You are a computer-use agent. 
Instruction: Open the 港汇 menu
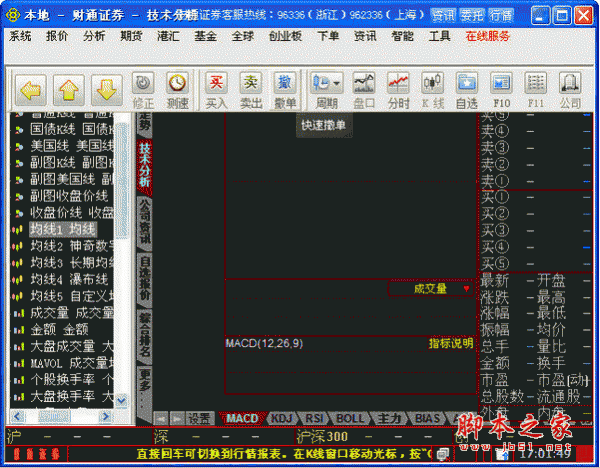168,36
